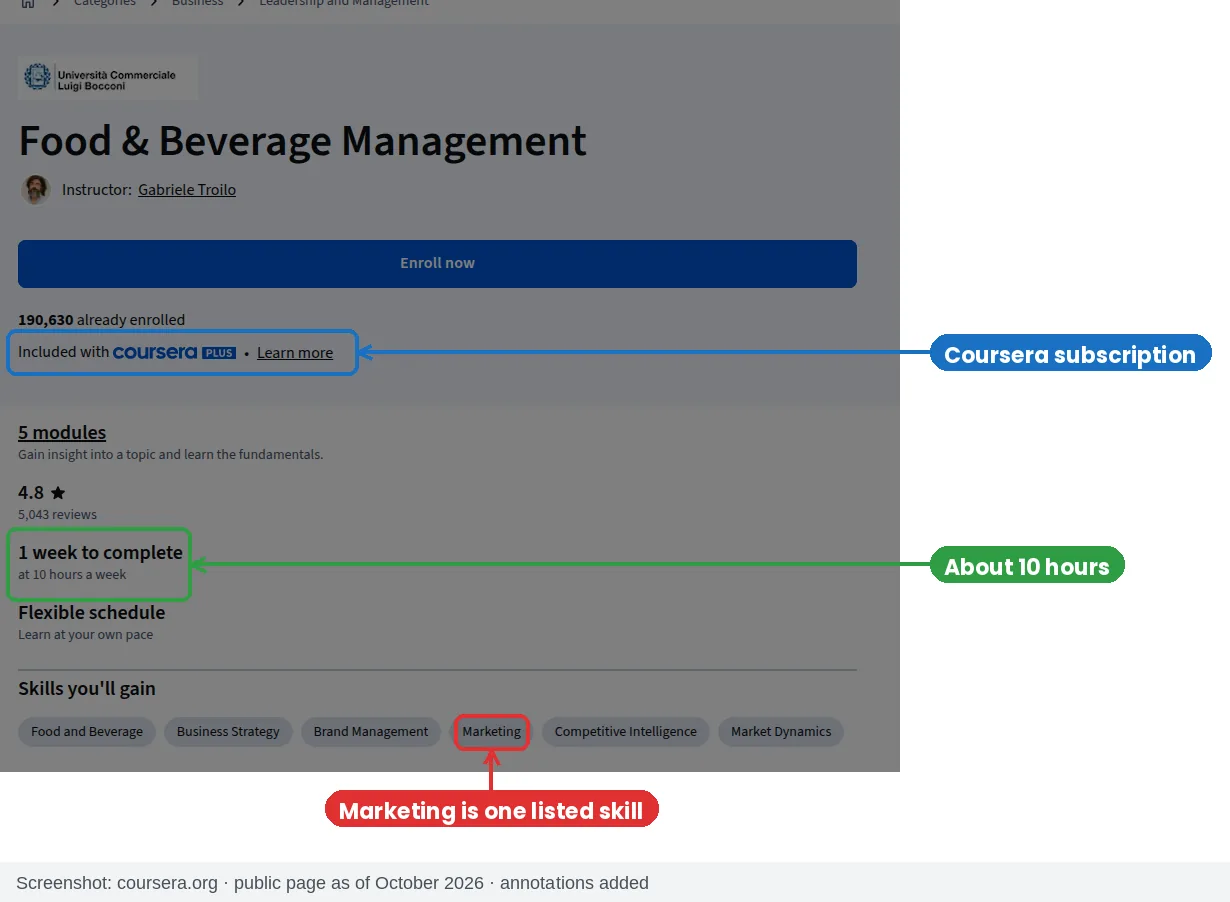This screenshot has height=902, width=1230.
Task: Select the Competitive Intelligence skill chip
Action: (626, 732)
